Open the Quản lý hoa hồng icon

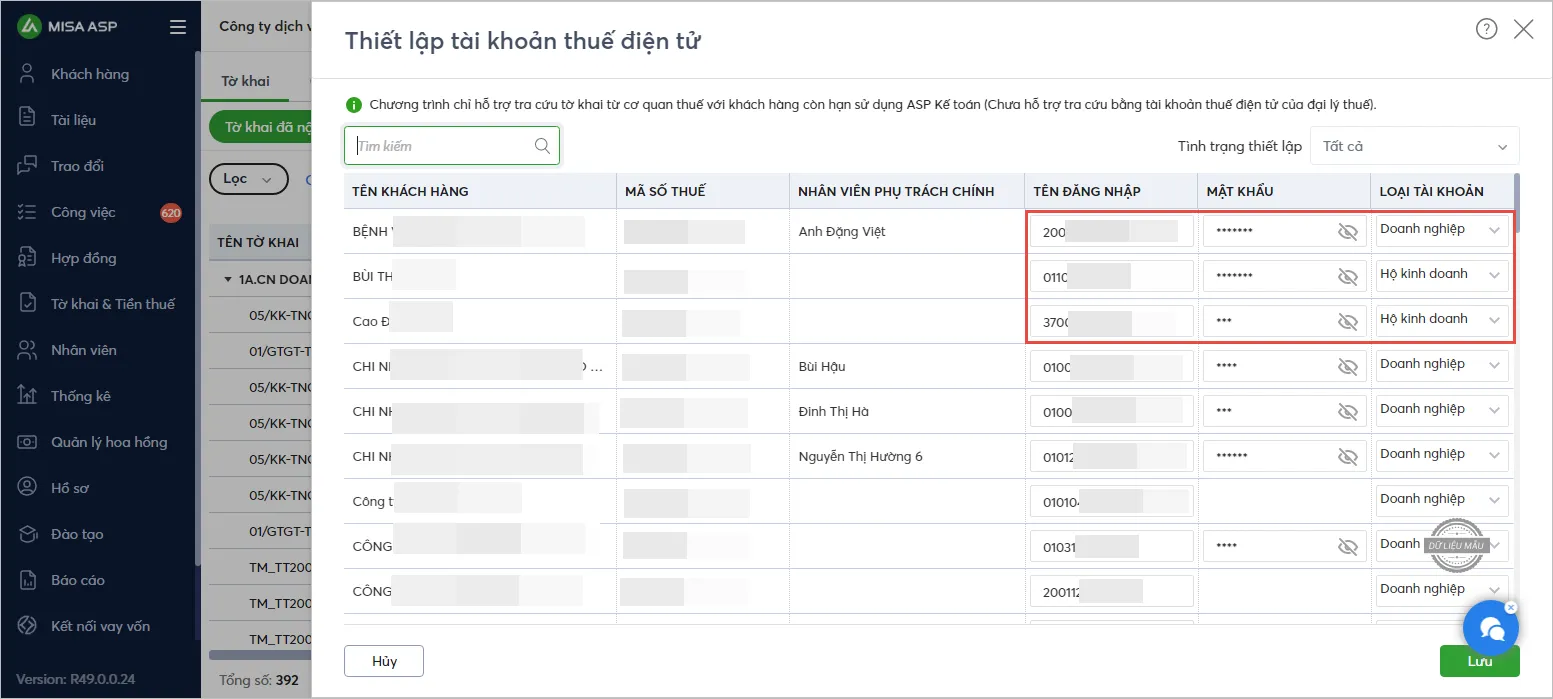(x=28, y=442)
